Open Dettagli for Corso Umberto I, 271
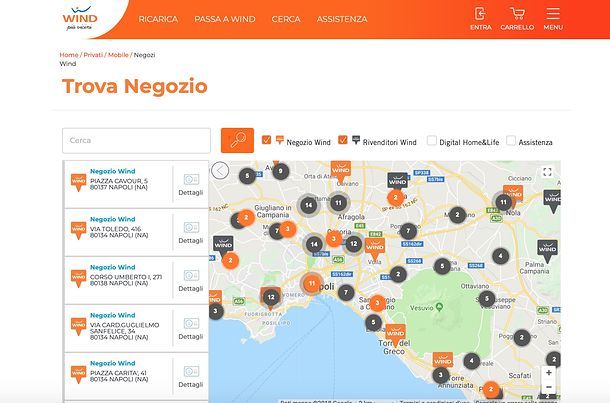Viewport: 610px width, 403px height. coord(191,281)
